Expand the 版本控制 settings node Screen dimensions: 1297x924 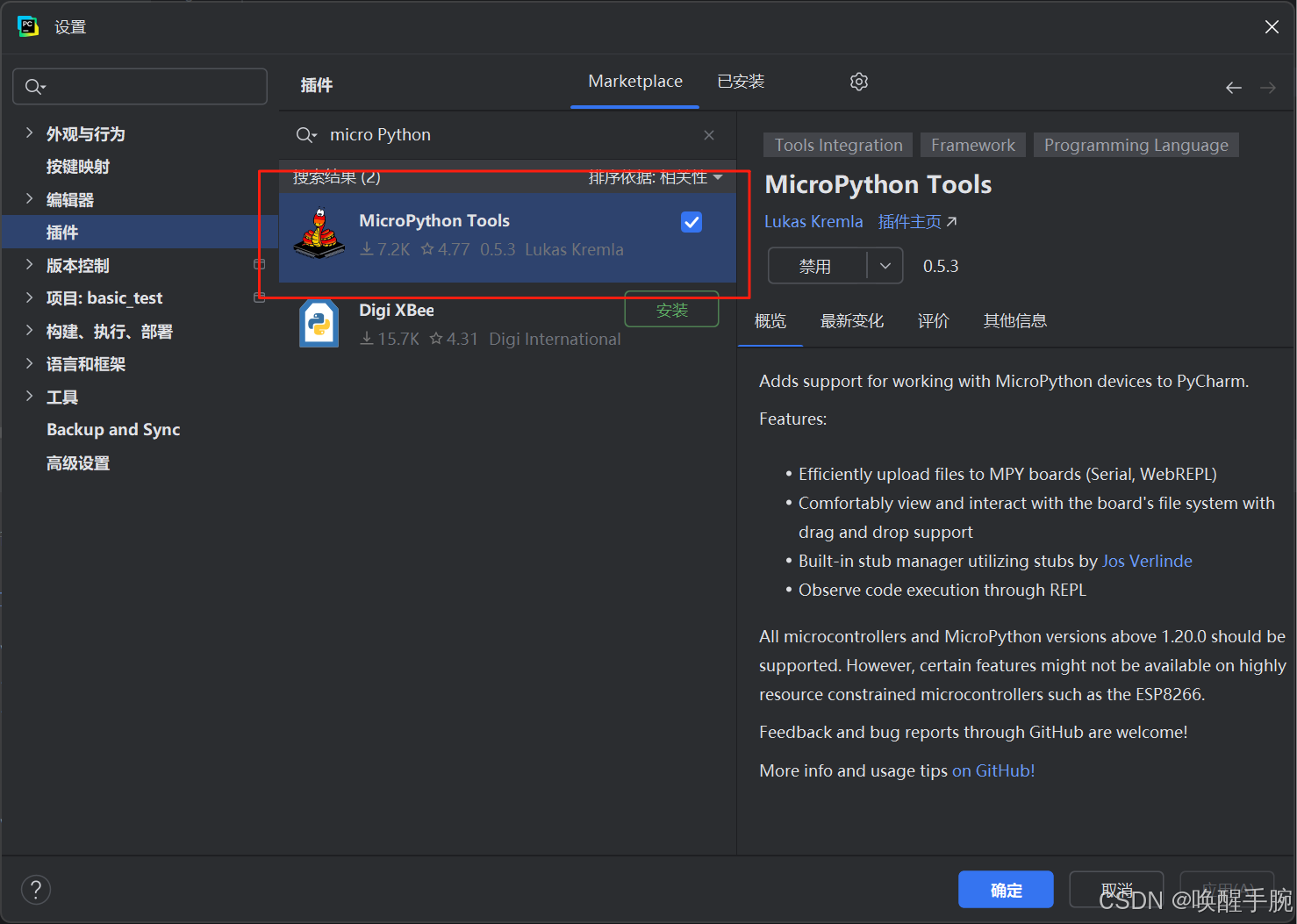coord(29,265)
